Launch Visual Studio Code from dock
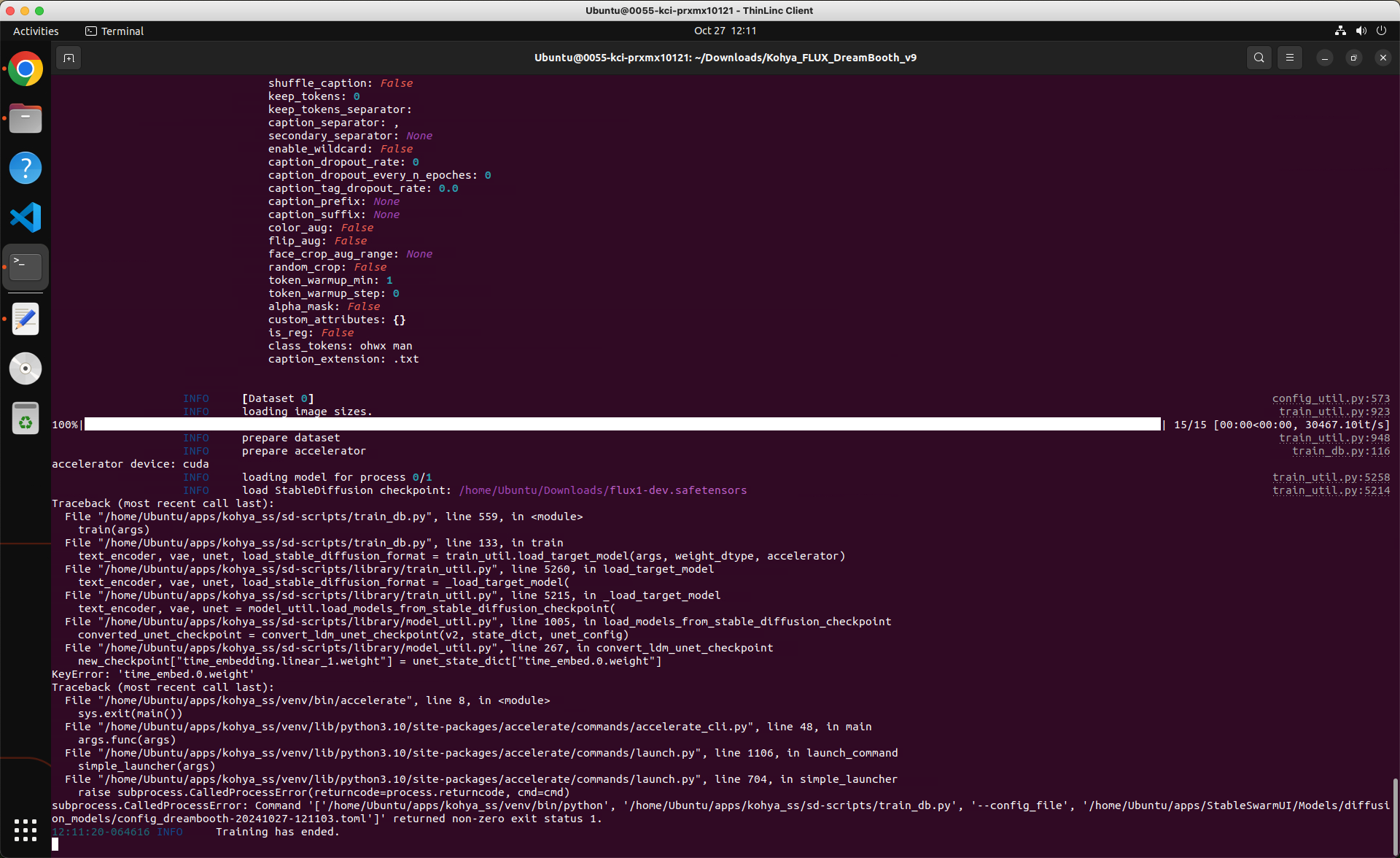The height and width of the screenshot is (858, 1400). point(26,217)
